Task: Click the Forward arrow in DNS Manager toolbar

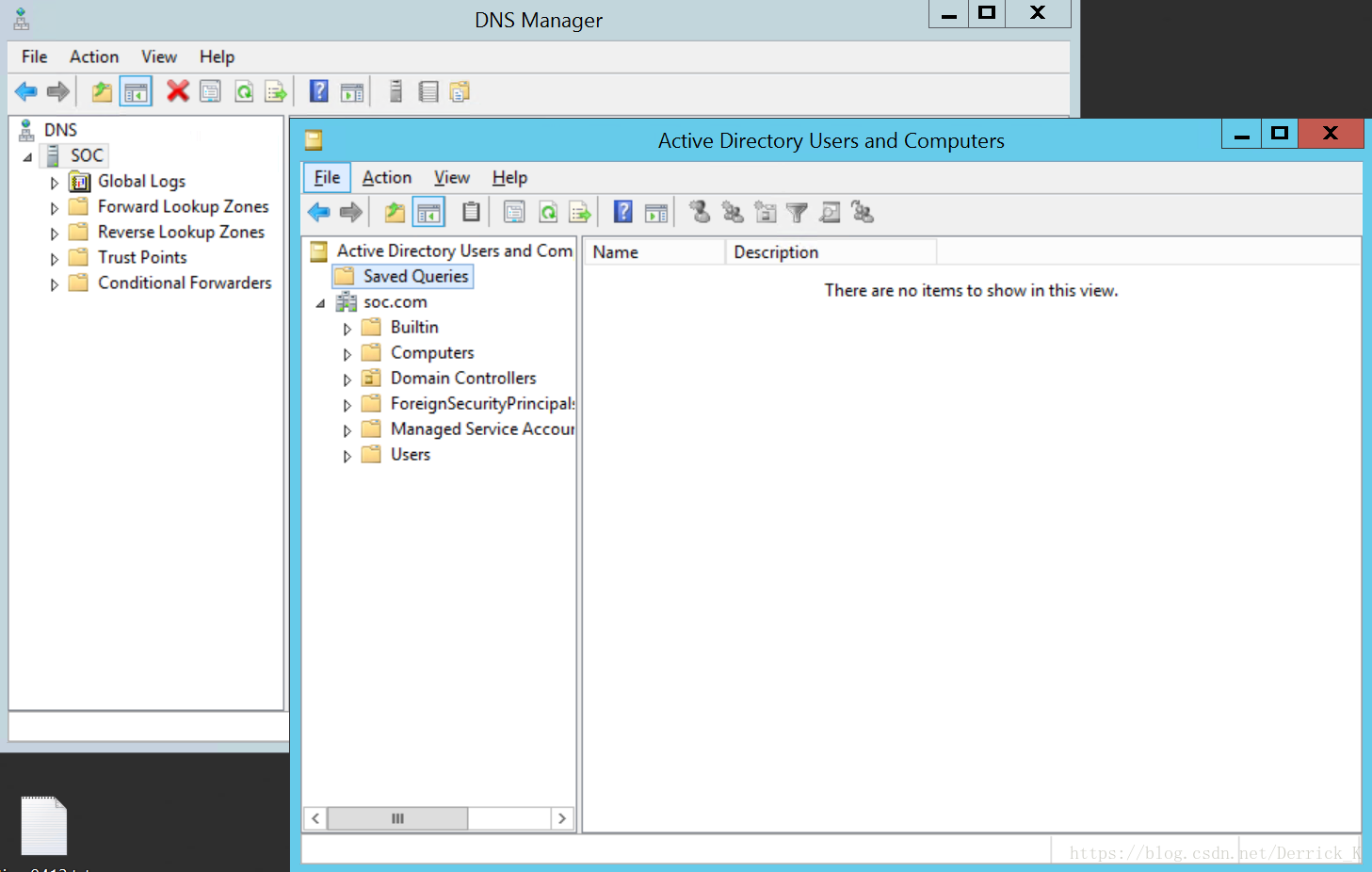Action: [x=58, y=91]
